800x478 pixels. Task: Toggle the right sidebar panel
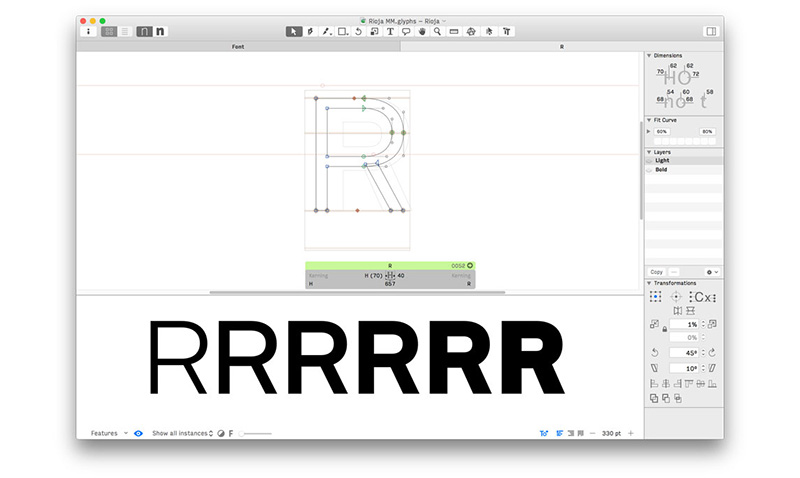pos(711,32)
